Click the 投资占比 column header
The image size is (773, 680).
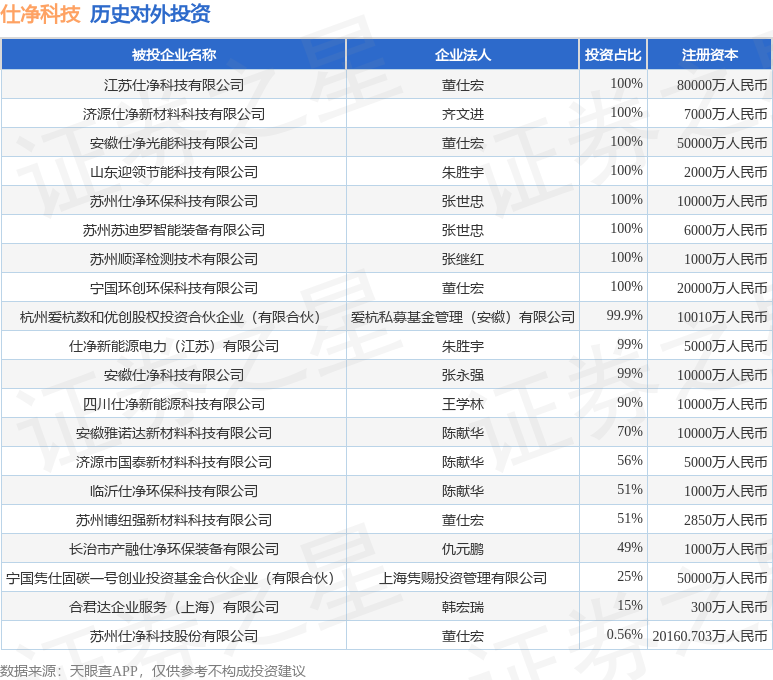click(613, 55)
